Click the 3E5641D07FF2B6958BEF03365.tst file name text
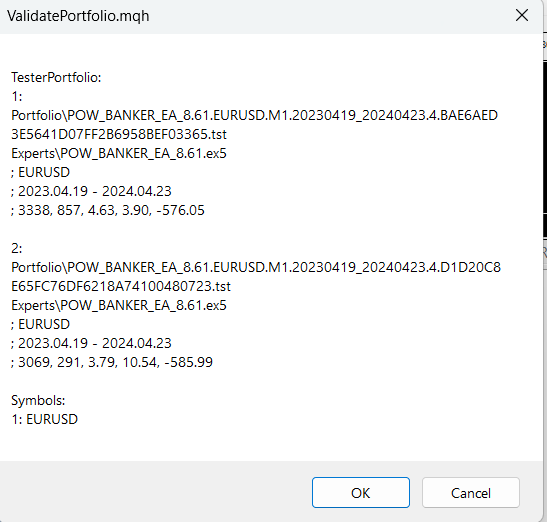 [x=119, y=134]
